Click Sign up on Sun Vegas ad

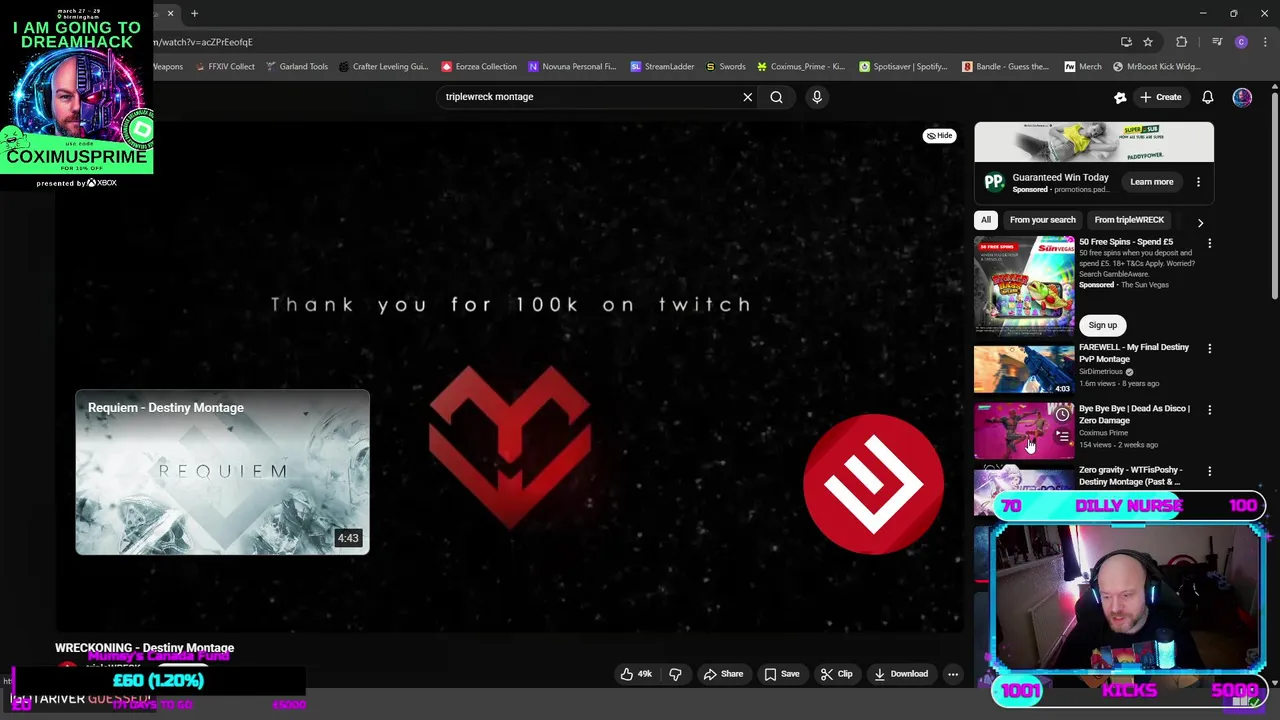(1102, 325)
